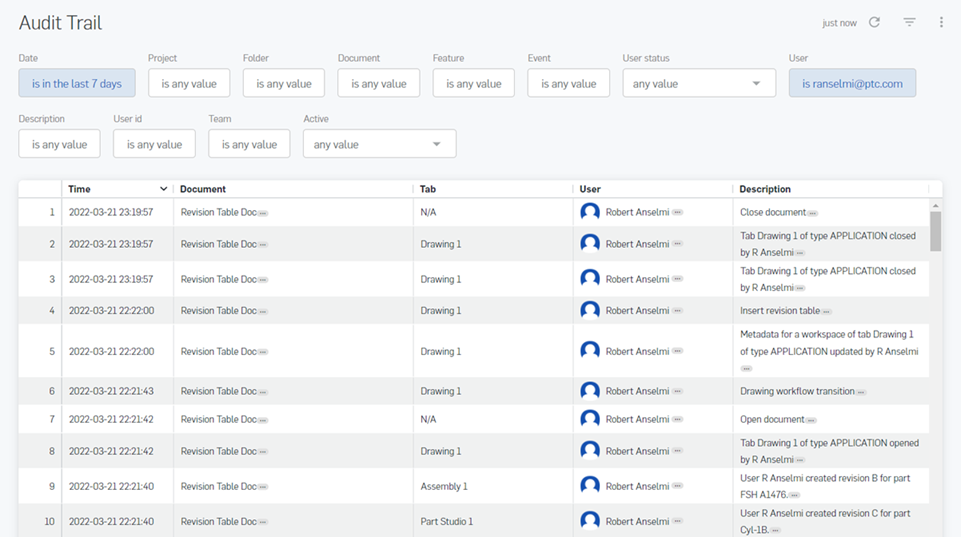Click Robert Anselmi avatar in row 1
961x537 pixels.
[x=590, y=212]
